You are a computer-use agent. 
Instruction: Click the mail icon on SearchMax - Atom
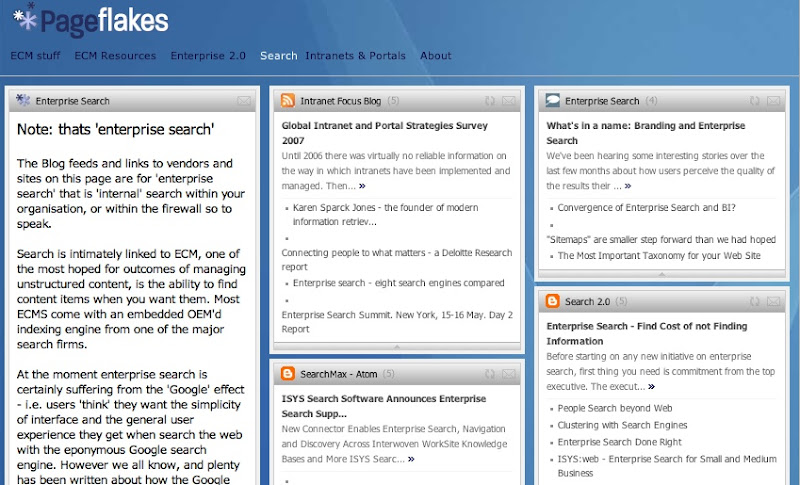pyautogui.click(x=509, y=374)
